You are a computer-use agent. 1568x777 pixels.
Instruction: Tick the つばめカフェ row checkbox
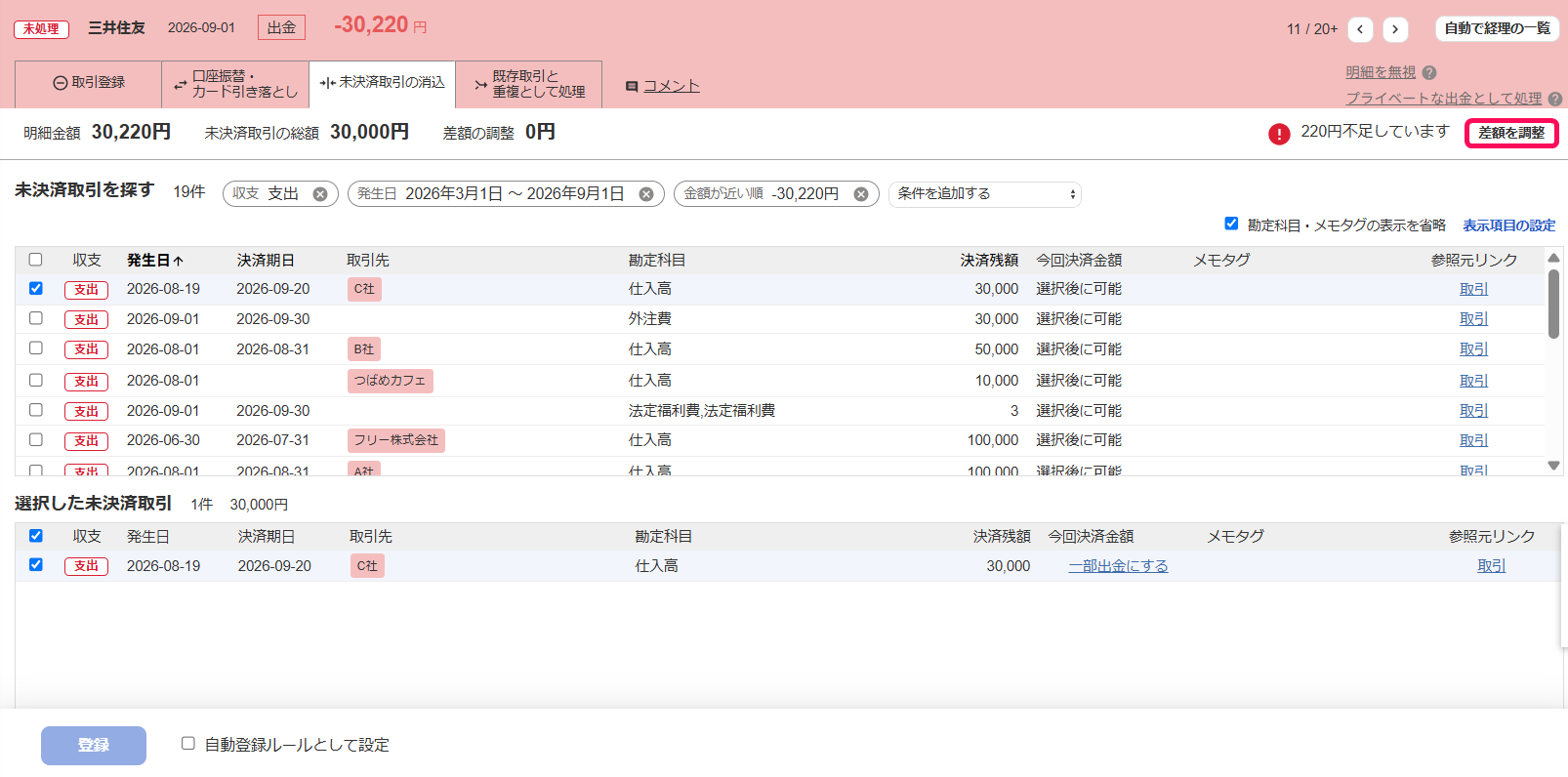click(x=36, y=380)
